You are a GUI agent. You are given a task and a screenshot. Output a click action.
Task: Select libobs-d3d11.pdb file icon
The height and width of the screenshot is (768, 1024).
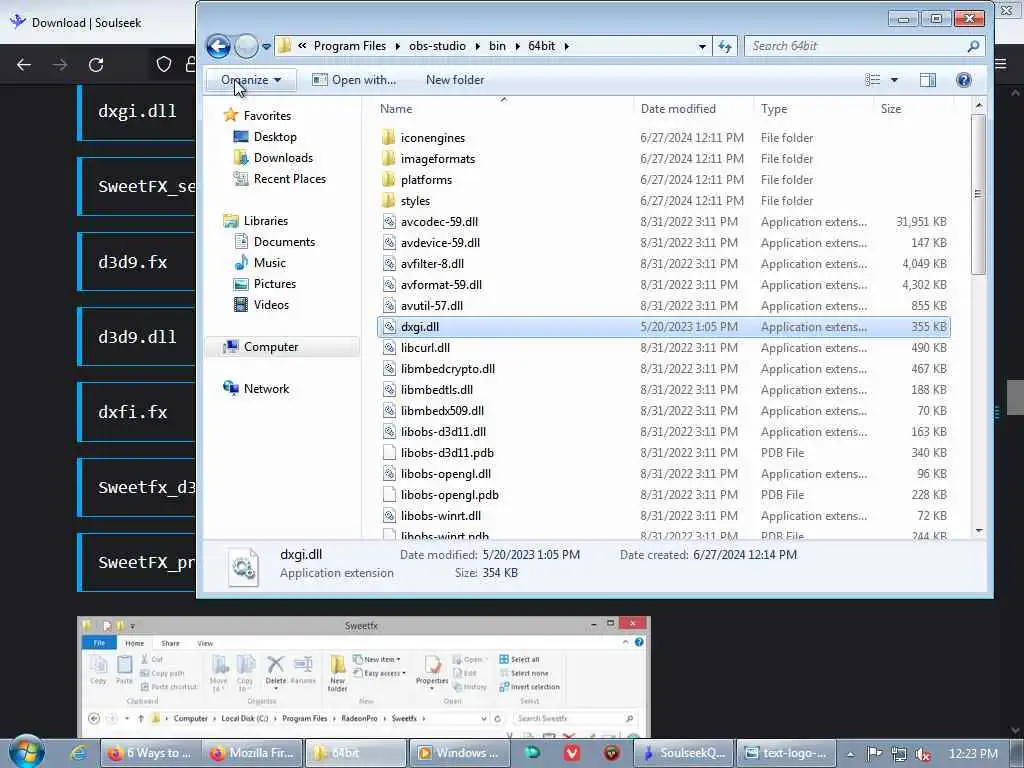(x=389, y=453)
